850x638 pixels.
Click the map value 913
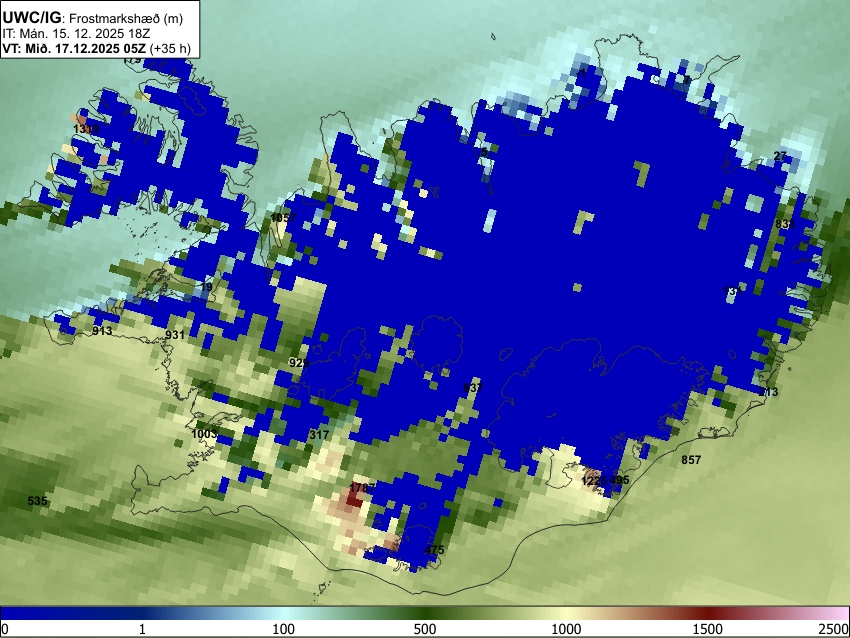pos(102,331)
